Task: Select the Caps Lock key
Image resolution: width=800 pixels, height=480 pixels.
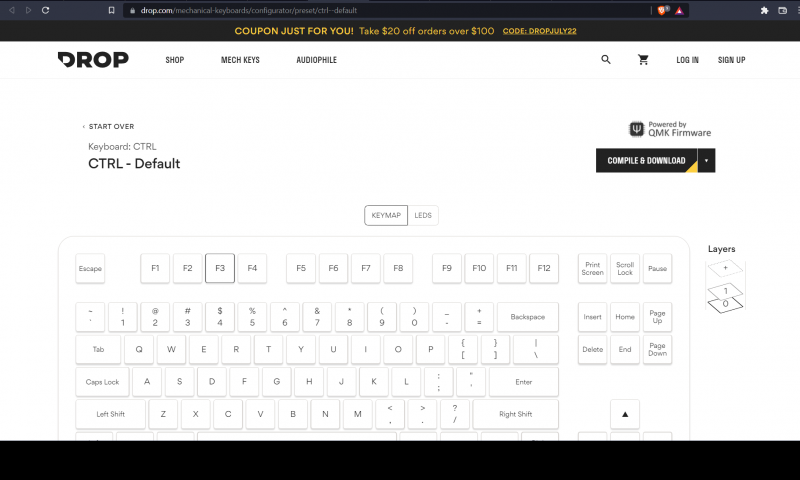Action: click(102, 382)
